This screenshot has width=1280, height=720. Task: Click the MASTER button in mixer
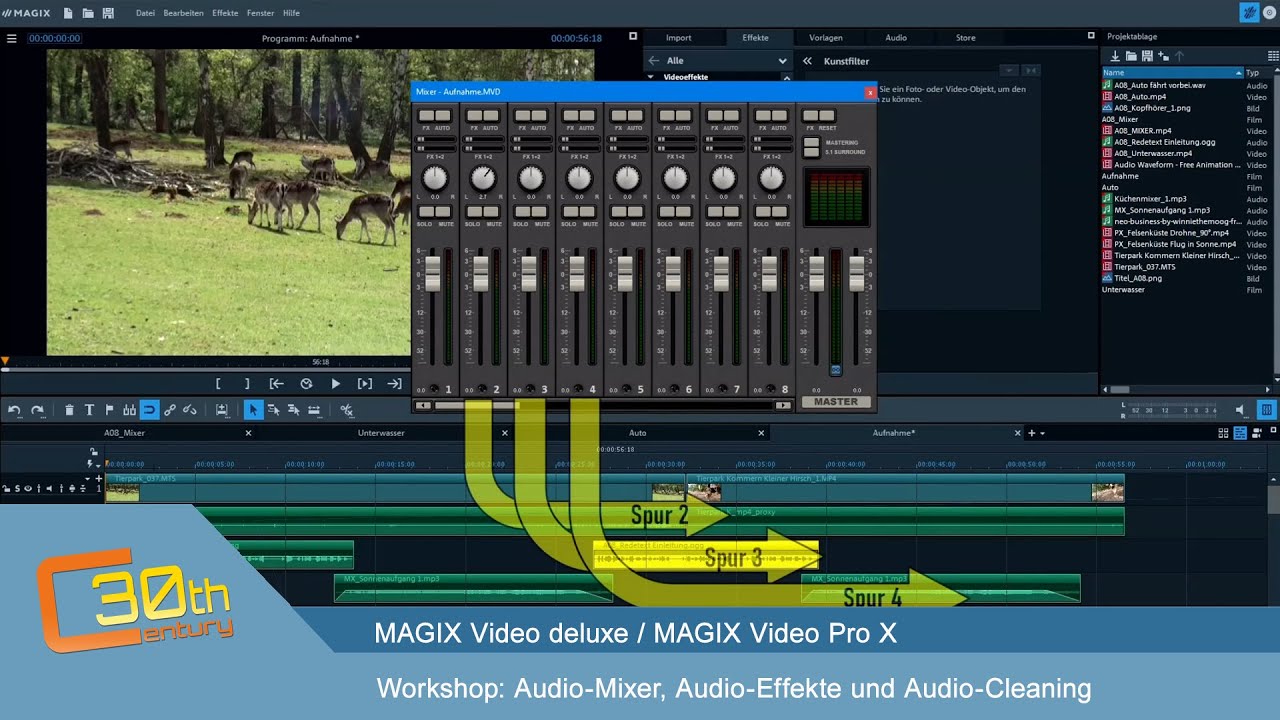836,402
